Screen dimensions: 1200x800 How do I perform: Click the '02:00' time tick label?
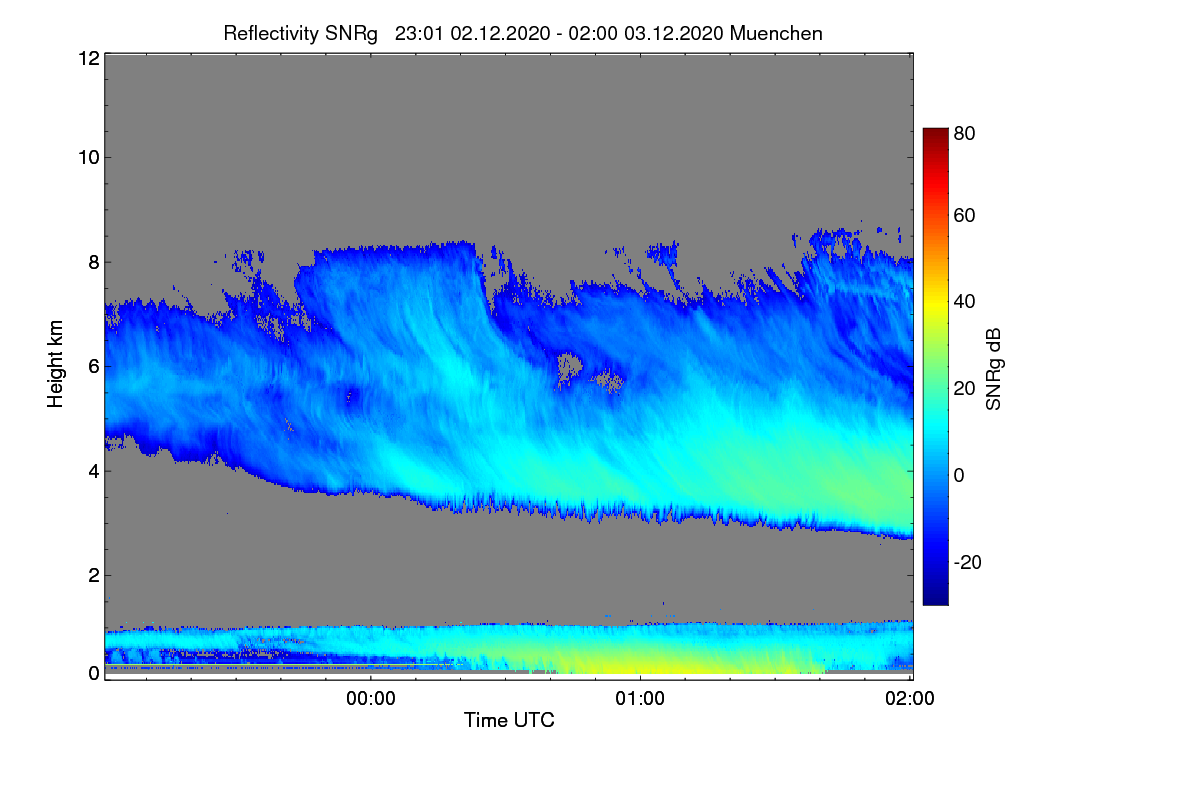(x=910, y=699)
